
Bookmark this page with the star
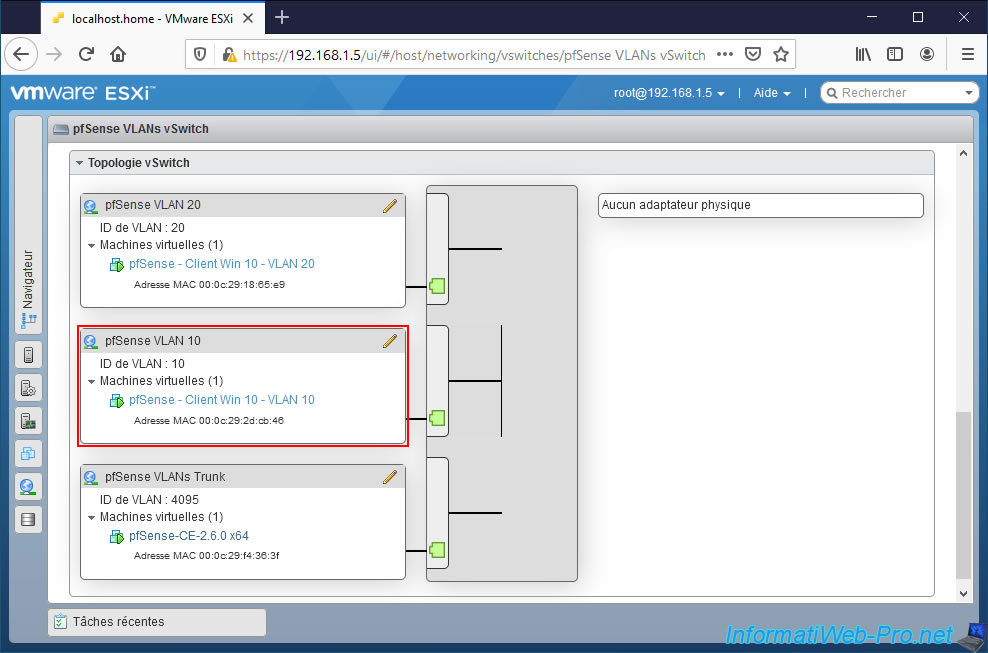pyautogui.click(x=781, y=54)
